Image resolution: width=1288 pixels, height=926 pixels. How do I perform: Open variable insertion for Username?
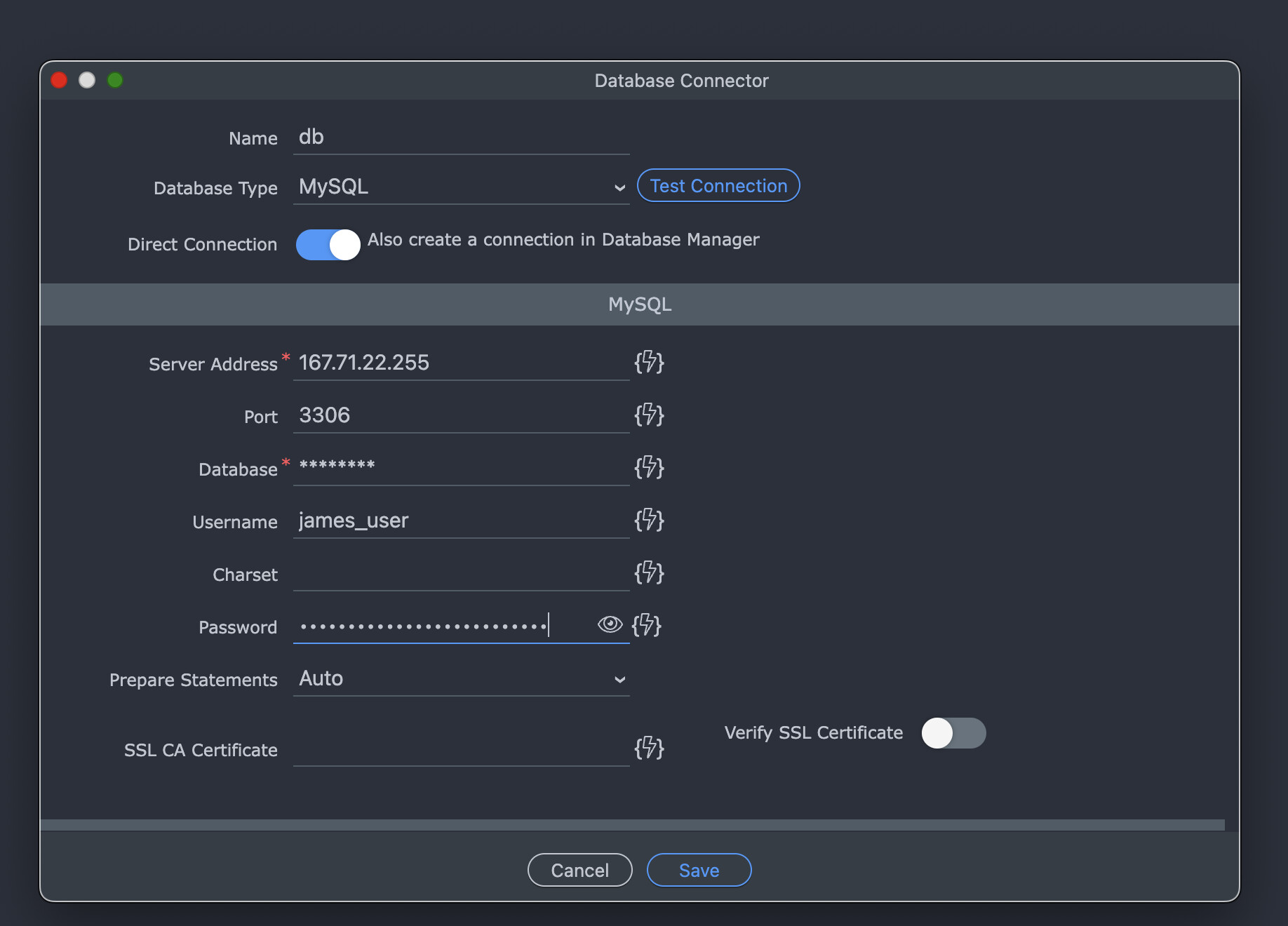648,521
